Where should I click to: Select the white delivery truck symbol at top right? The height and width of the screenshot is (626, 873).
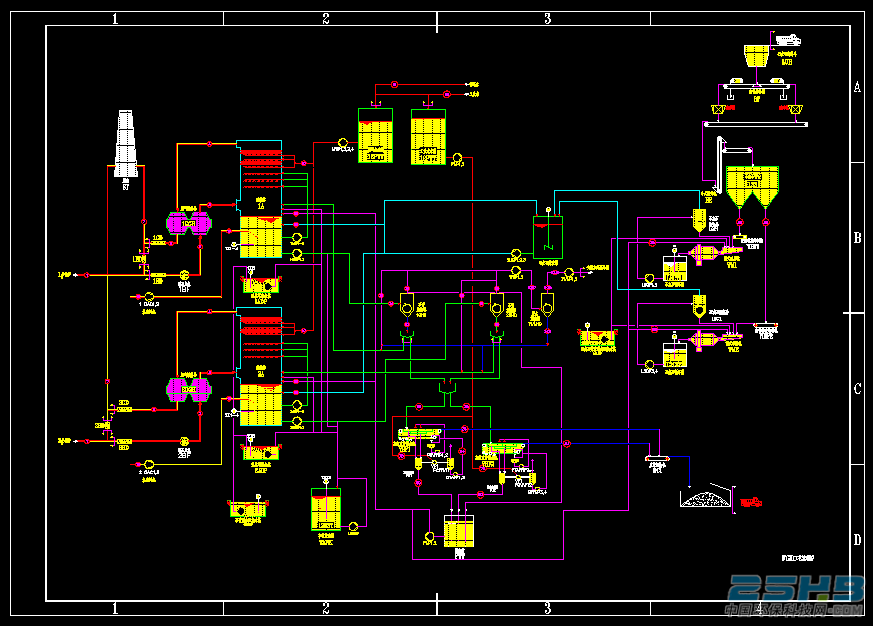coord(788,40)
